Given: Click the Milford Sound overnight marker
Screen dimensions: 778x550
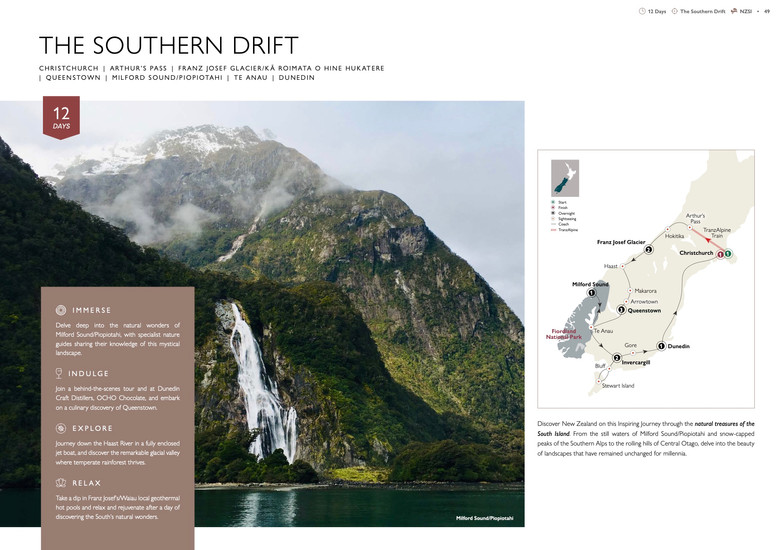Looking at the screenshot, I should click(591, 293).
